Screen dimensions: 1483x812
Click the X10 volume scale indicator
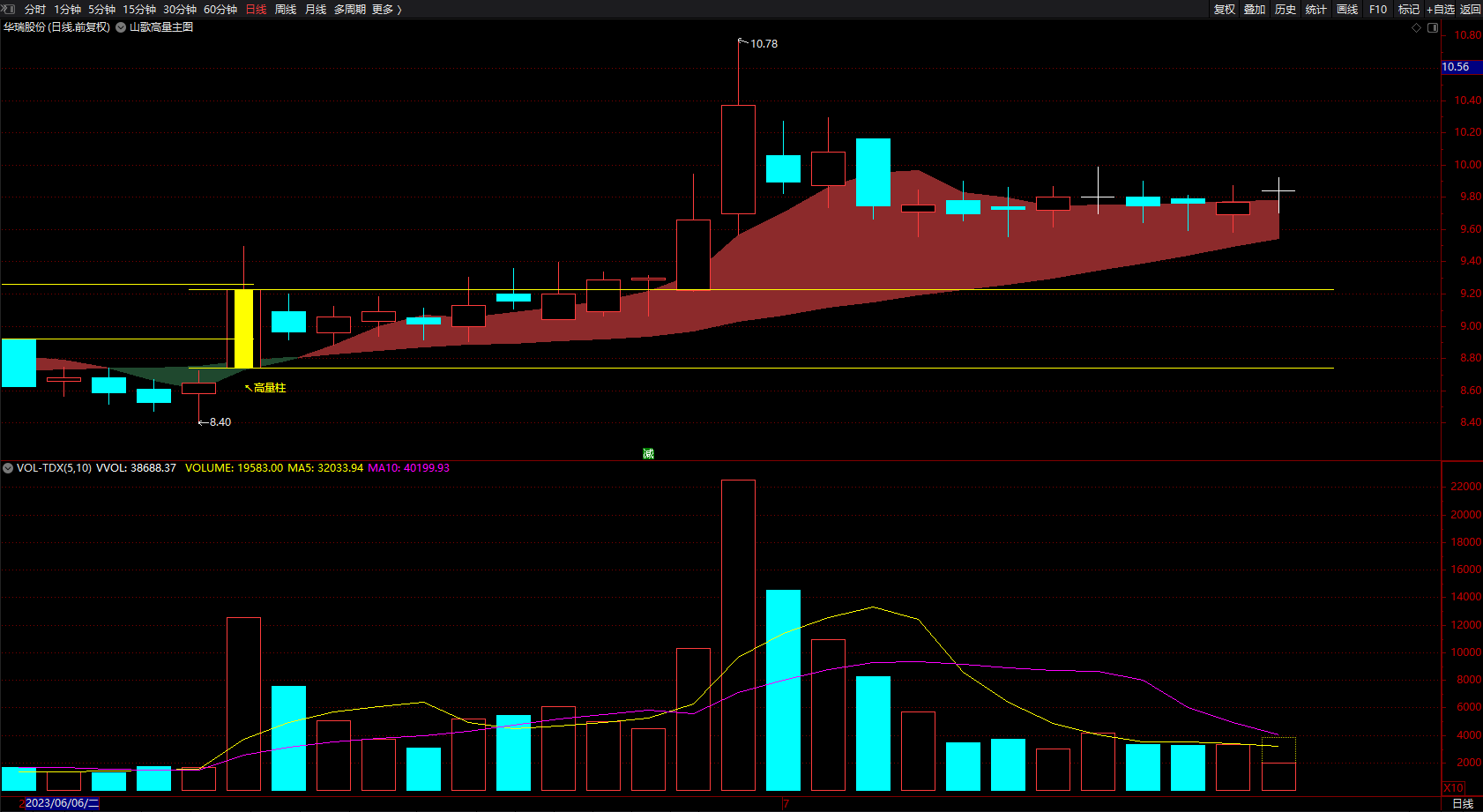(x=1453, y=787)
